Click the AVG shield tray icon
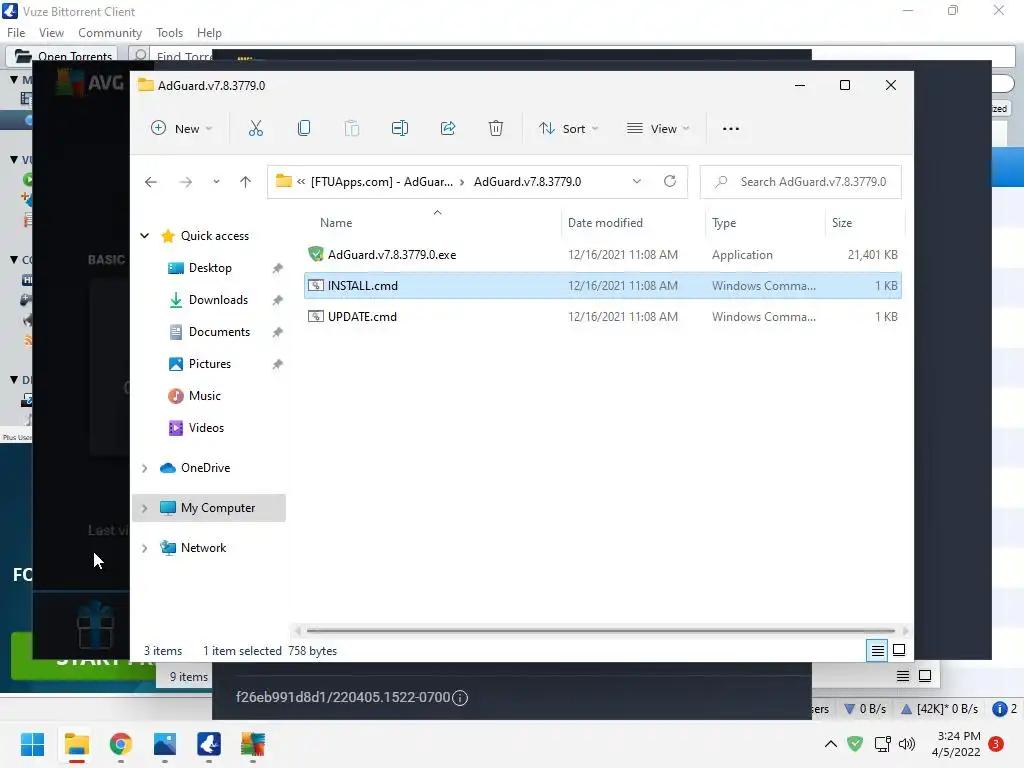This screenshot has height=768, width=1024. 855,743
